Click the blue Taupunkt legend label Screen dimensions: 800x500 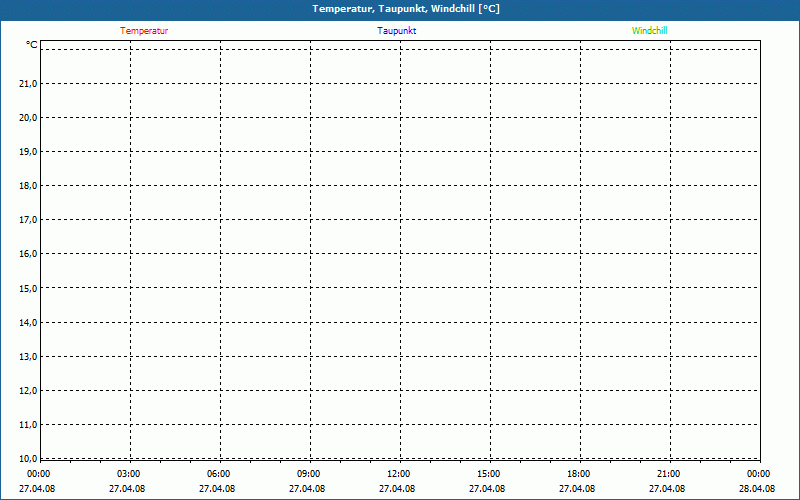tap(396, 31)
